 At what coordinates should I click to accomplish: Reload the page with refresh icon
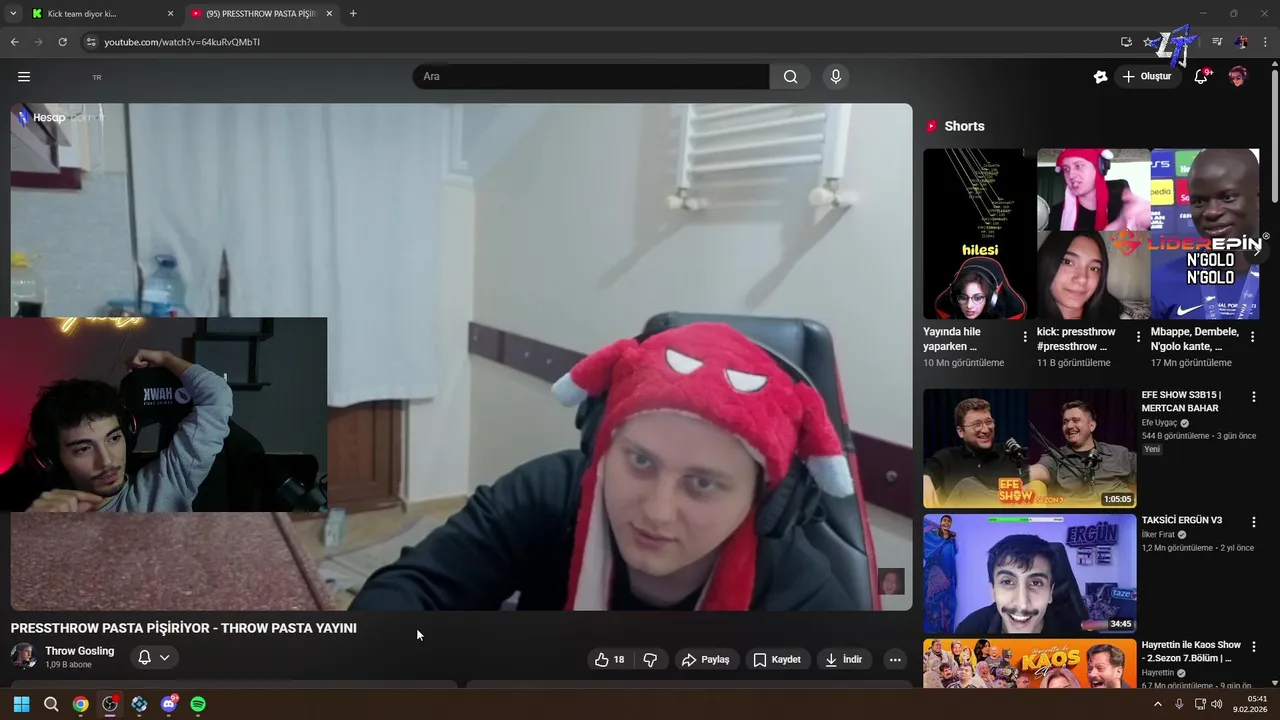click(62, 42)
